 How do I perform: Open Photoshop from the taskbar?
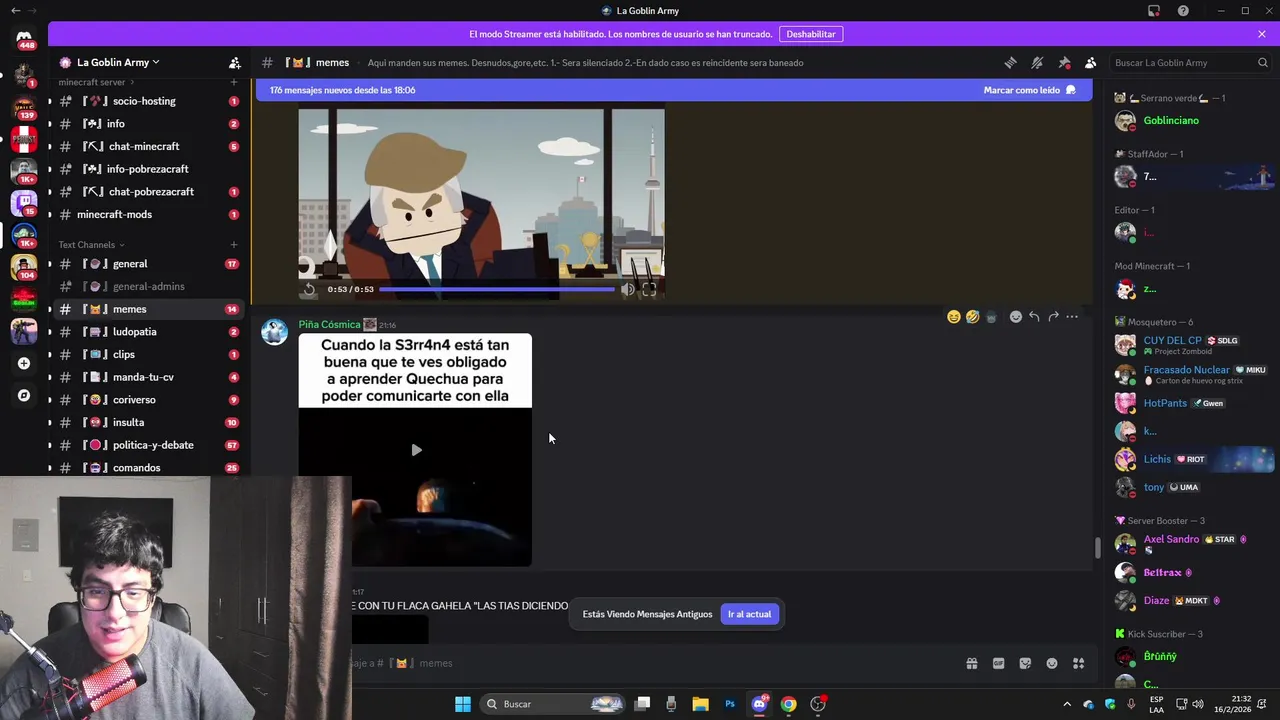coord(730,704)
